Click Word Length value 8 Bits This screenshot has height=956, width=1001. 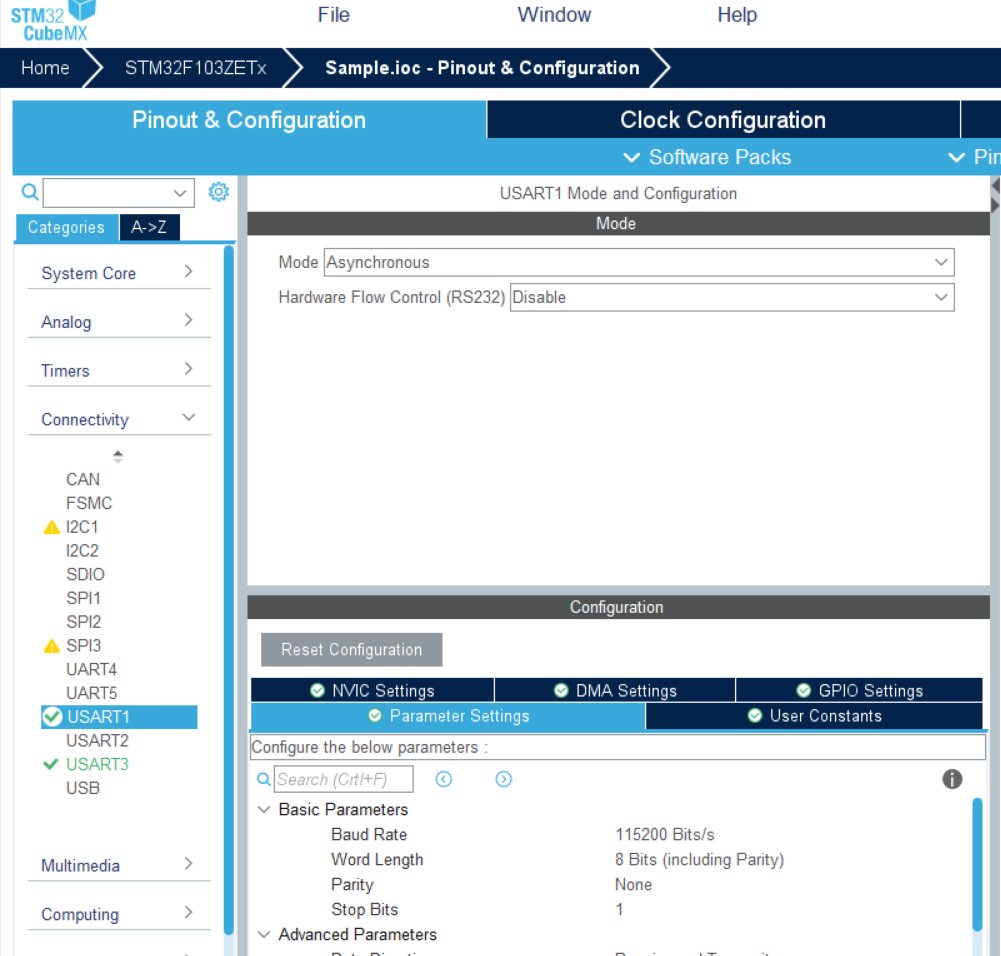tap(699, 860)
